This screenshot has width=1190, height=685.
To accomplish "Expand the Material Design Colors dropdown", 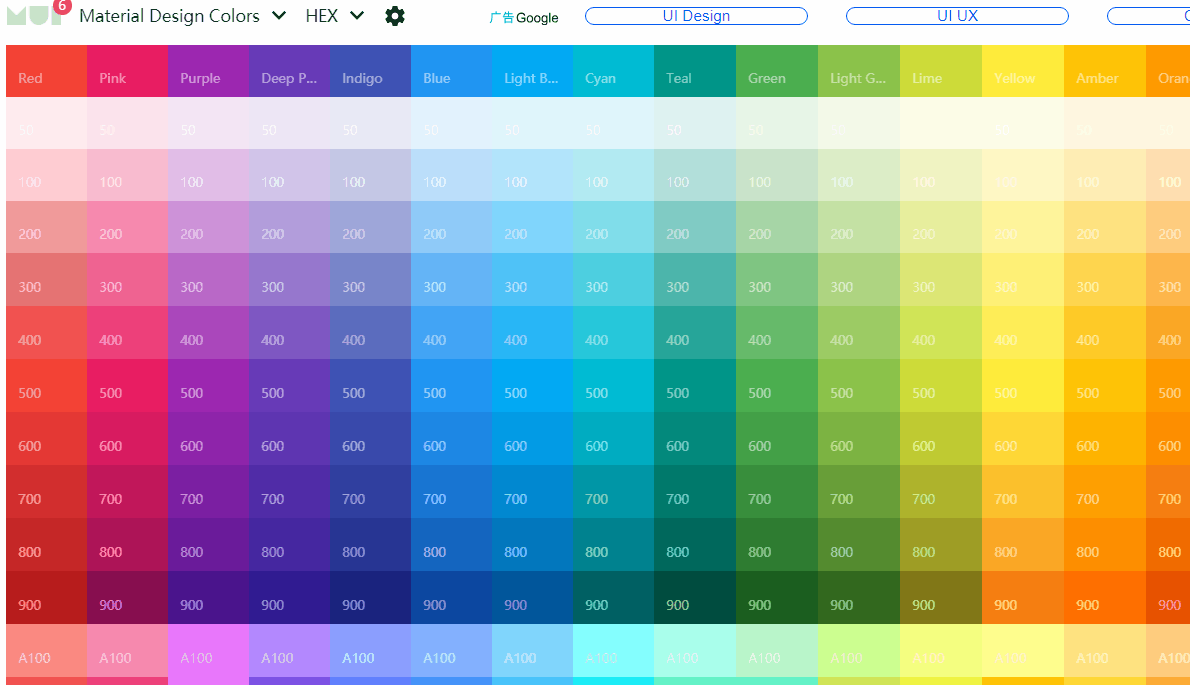I will 182,16.
